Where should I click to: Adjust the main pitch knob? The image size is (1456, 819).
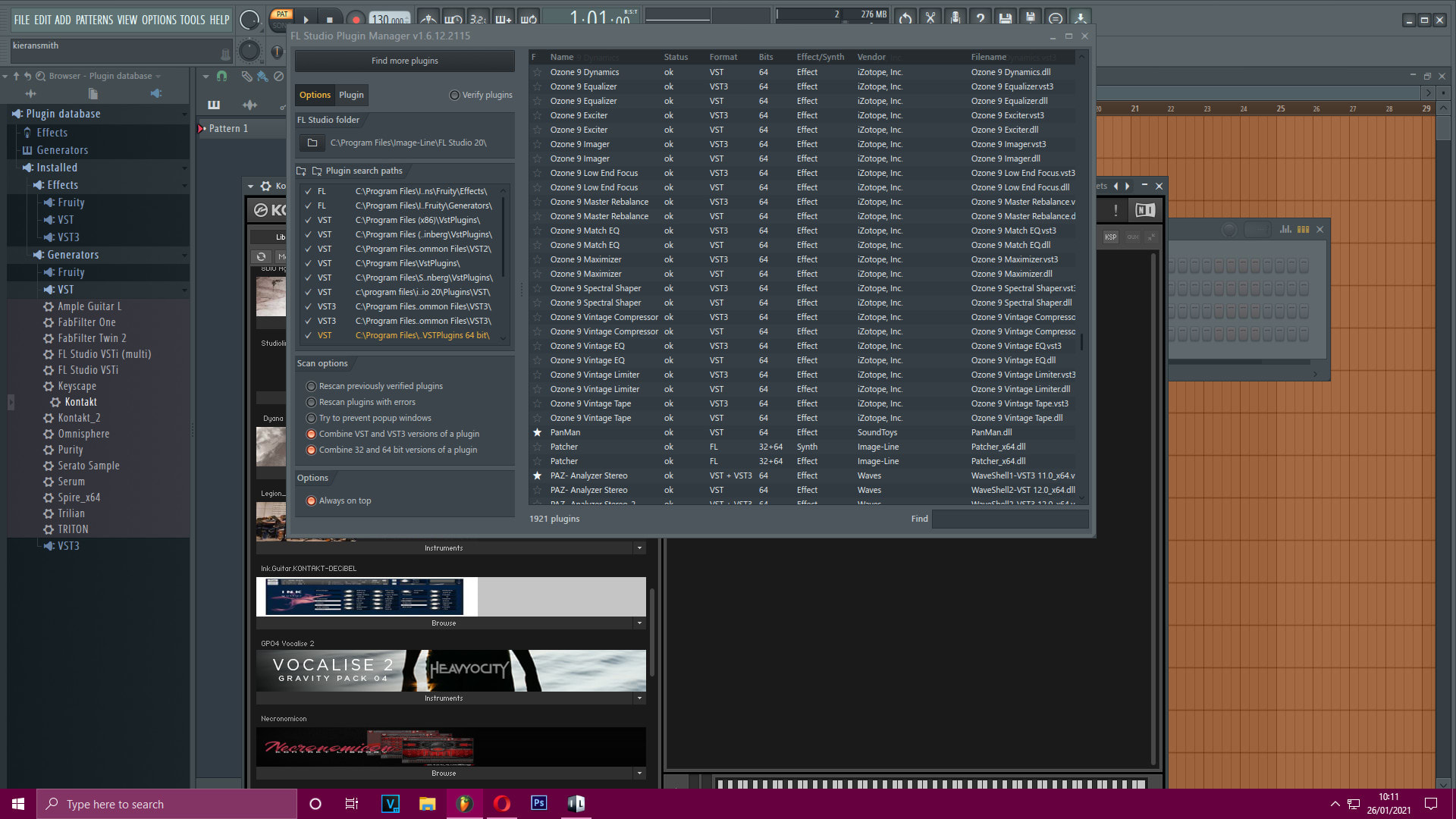249,50
